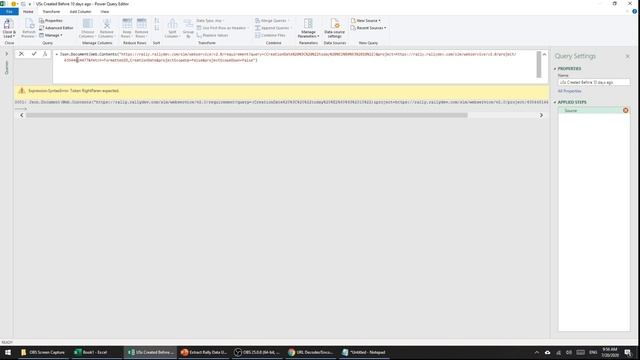
Task: Collapse the formula bar with the up chevron
Action: 544,54
